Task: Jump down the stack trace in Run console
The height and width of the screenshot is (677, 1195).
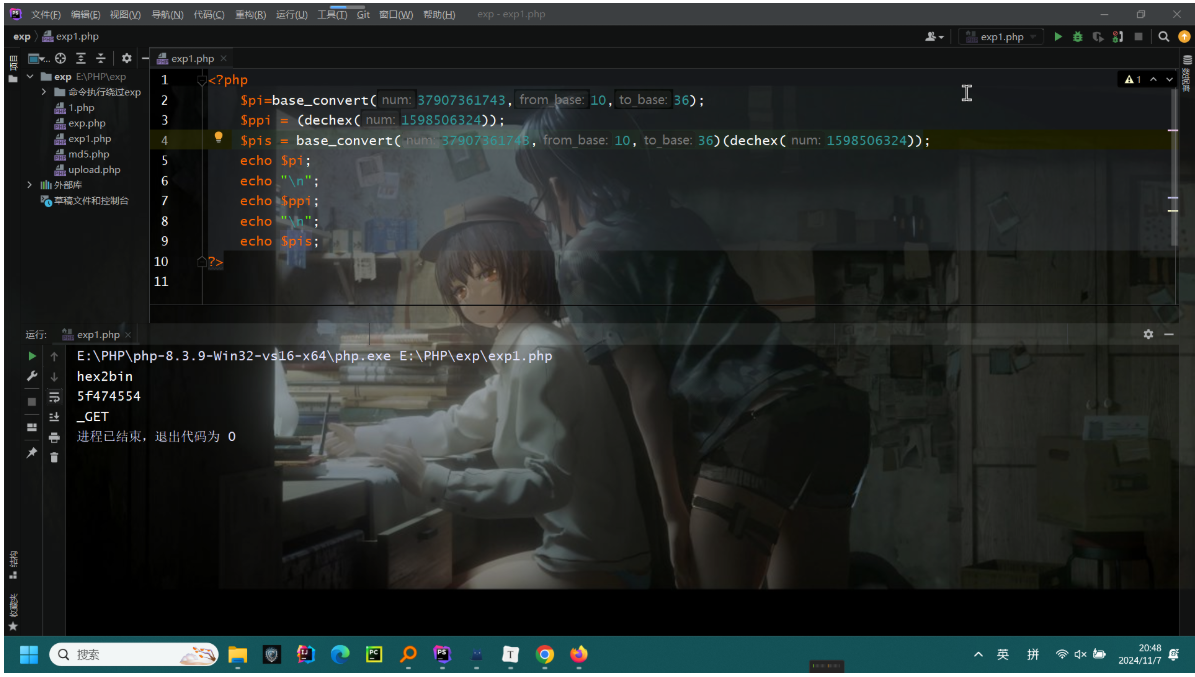Action: point(54,377)
